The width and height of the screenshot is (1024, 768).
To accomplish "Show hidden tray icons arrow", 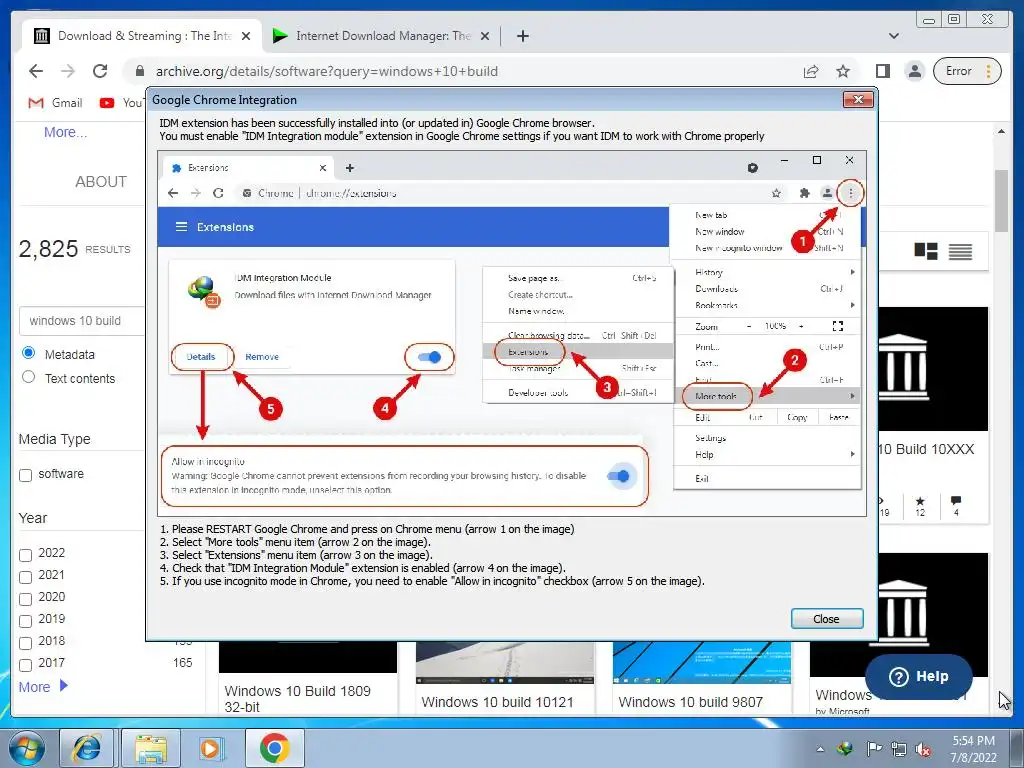I will point(820,749).
